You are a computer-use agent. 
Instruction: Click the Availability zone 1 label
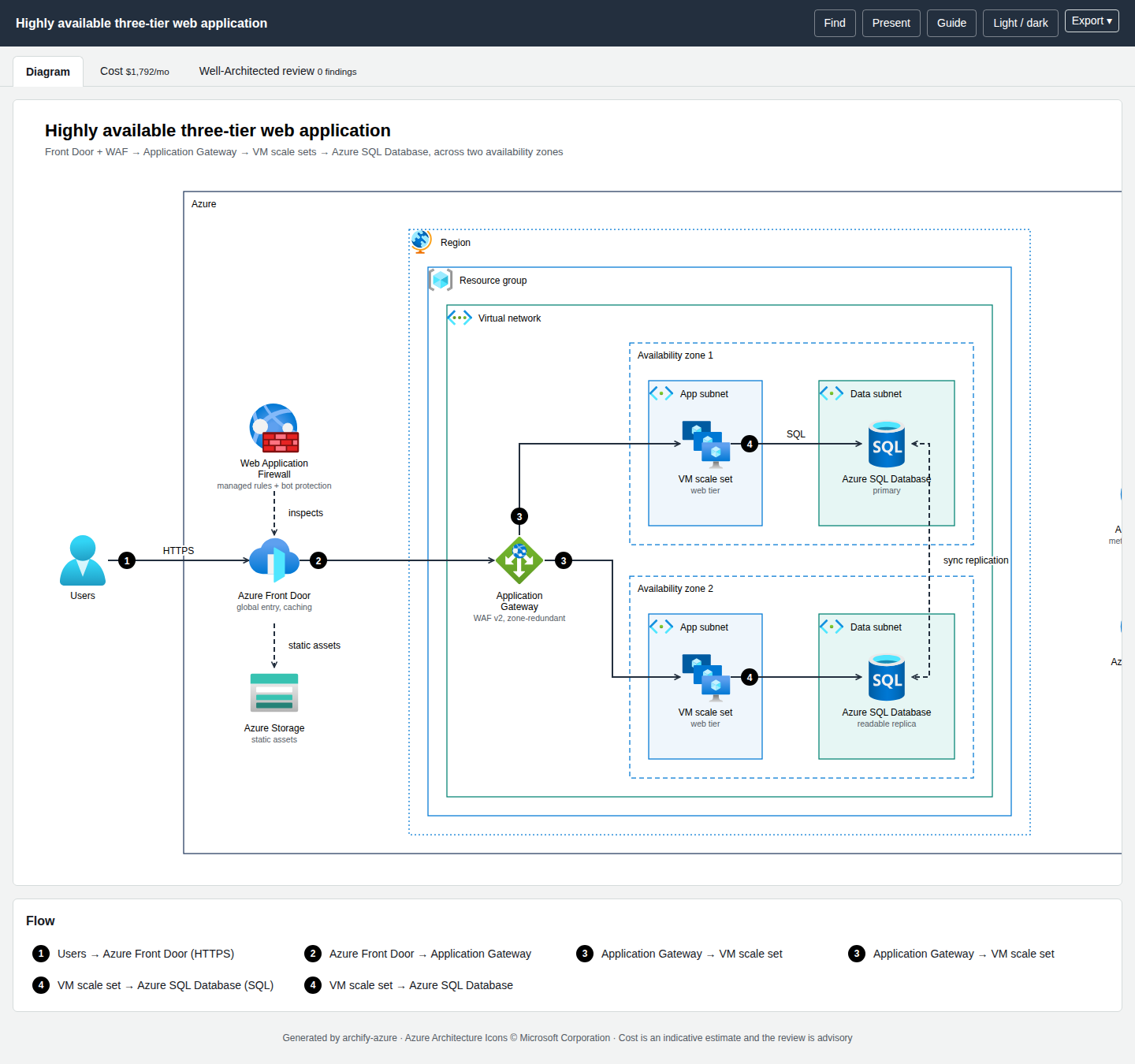675,355
